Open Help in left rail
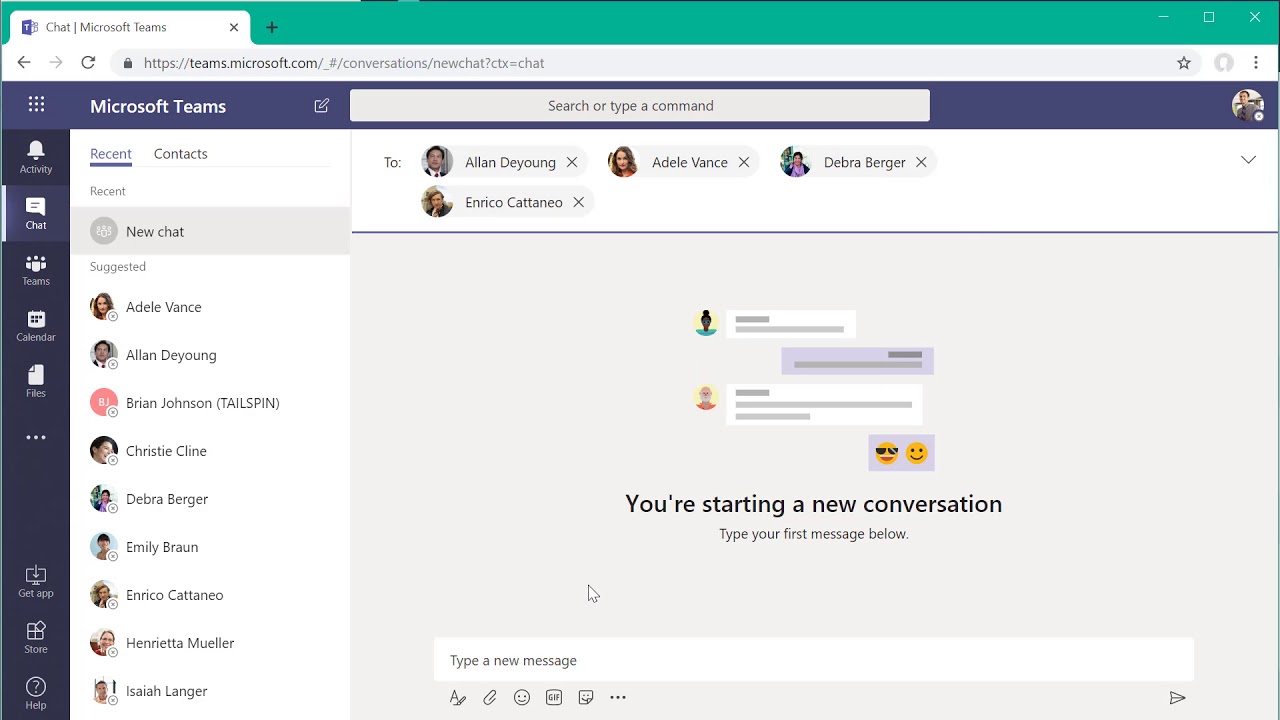The width and height of the screenshot is (1280, 720). coord(36,693)
